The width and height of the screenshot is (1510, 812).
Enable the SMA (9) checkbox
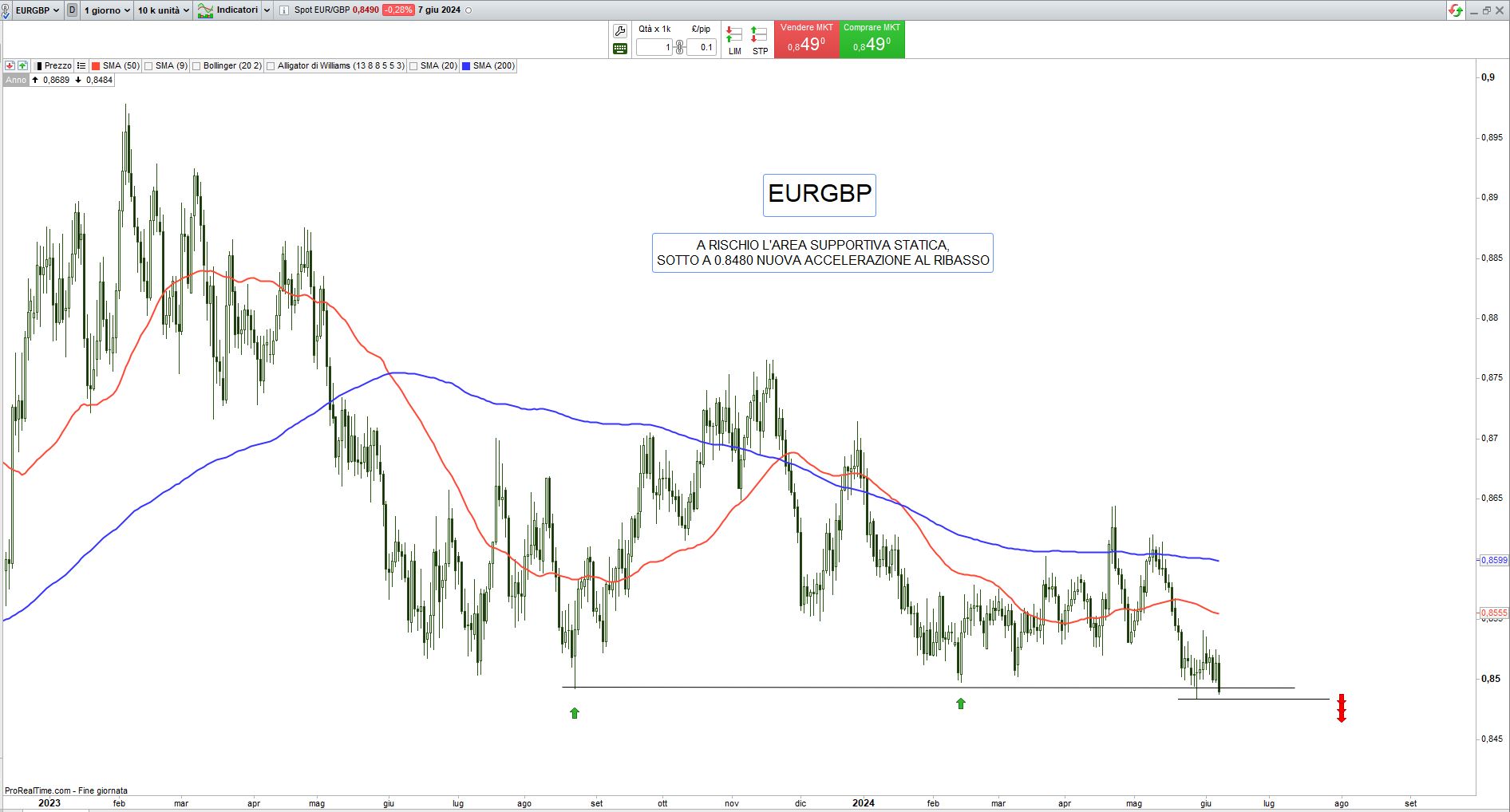(x=148, y=66)
